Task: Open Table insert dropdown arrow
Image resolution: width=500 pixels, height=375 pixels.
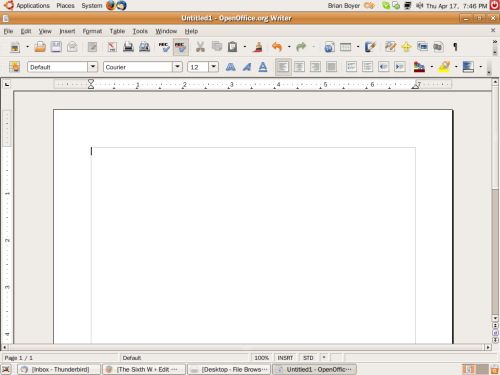Action: coord(358,47)
